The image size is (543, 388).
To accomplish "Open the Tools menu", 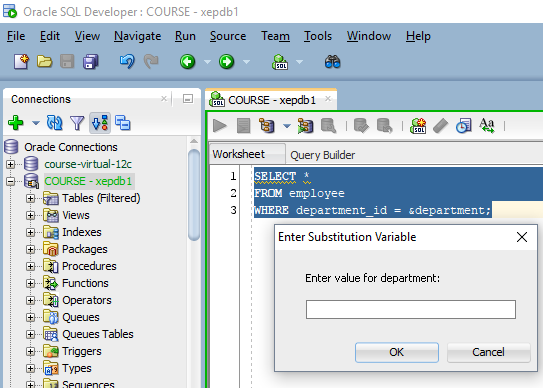I will tap(318, 36).
